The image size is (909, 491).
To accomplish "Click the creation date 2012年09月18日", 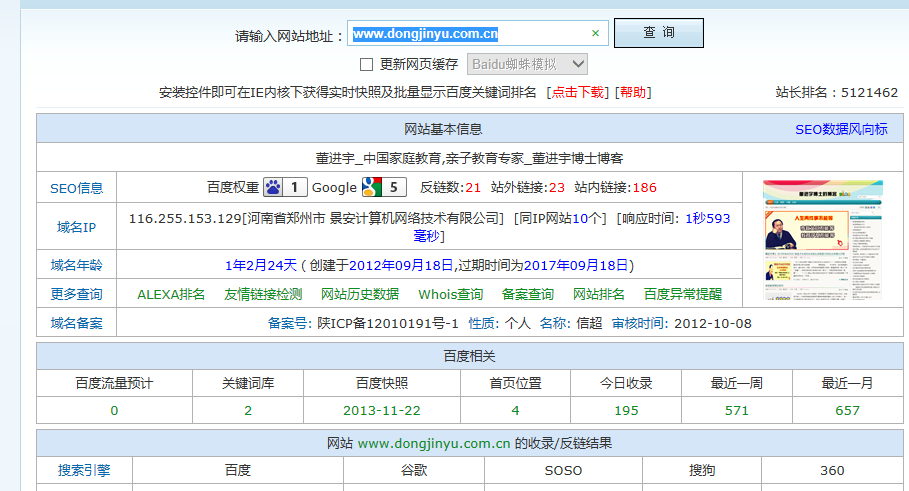I will click(401, 265).
